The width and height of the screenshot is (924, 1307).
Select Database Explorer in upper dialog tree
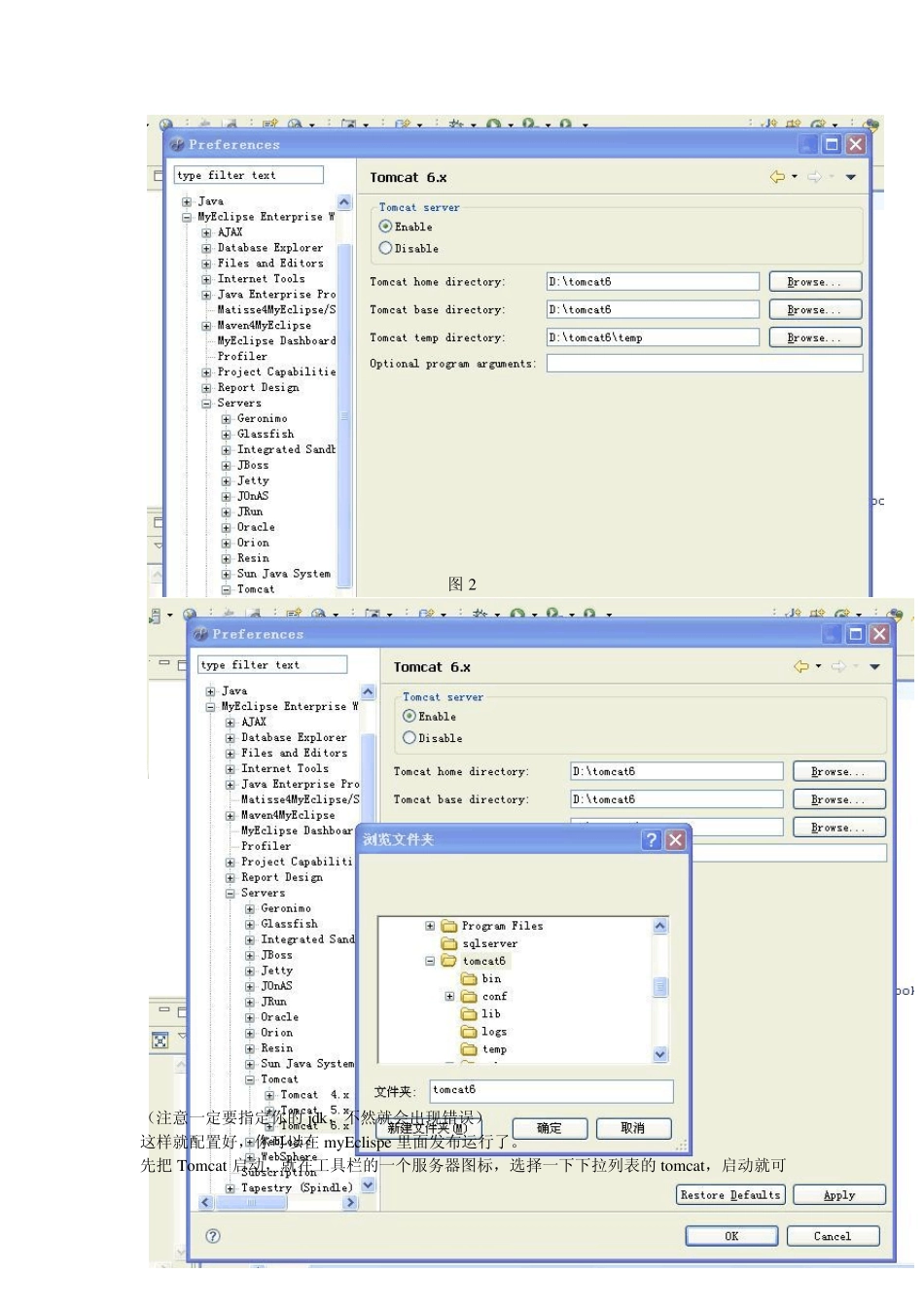pos(270,248)
